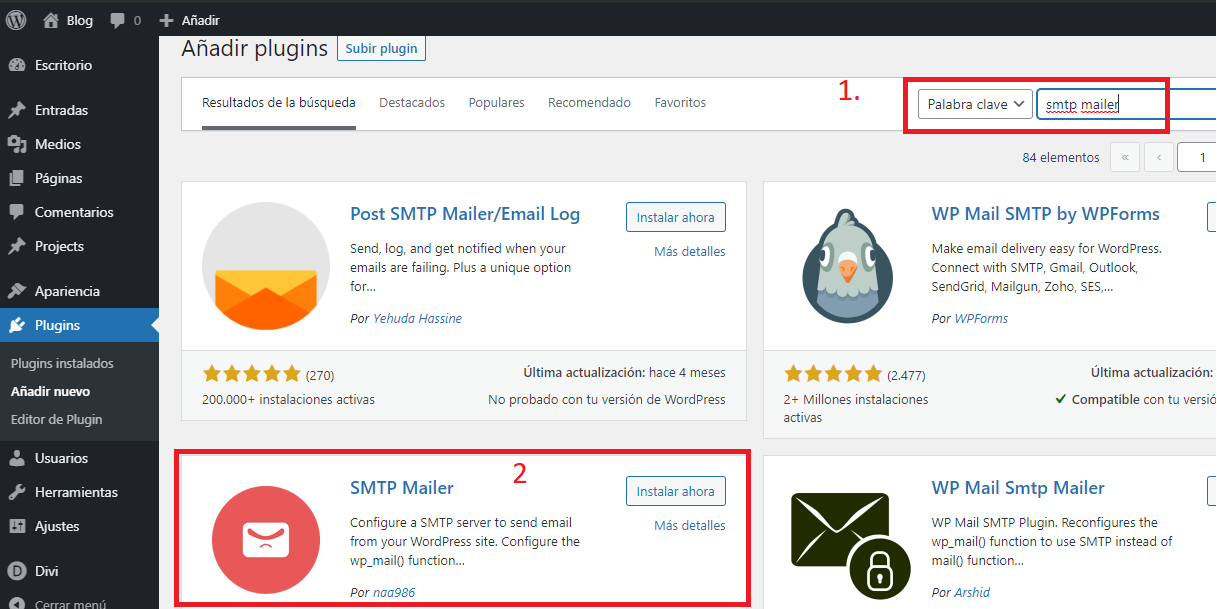Click the Usuarios person icon
The image size is (1217, 609).
[17, 458]
